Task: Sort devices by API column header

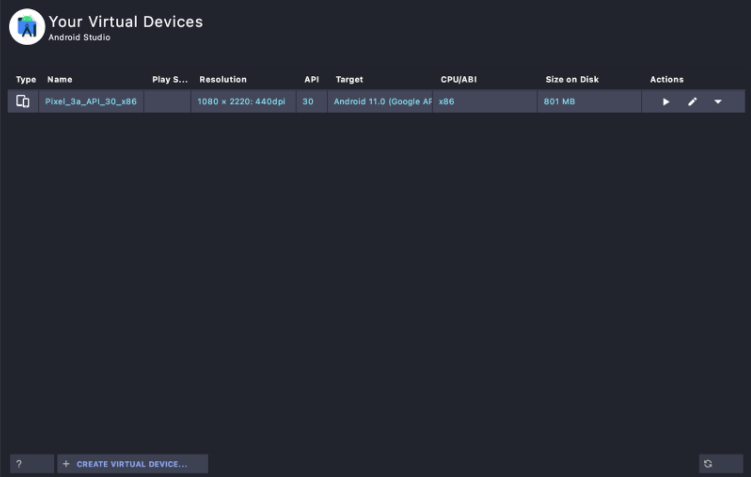Action: pos(311,80)
